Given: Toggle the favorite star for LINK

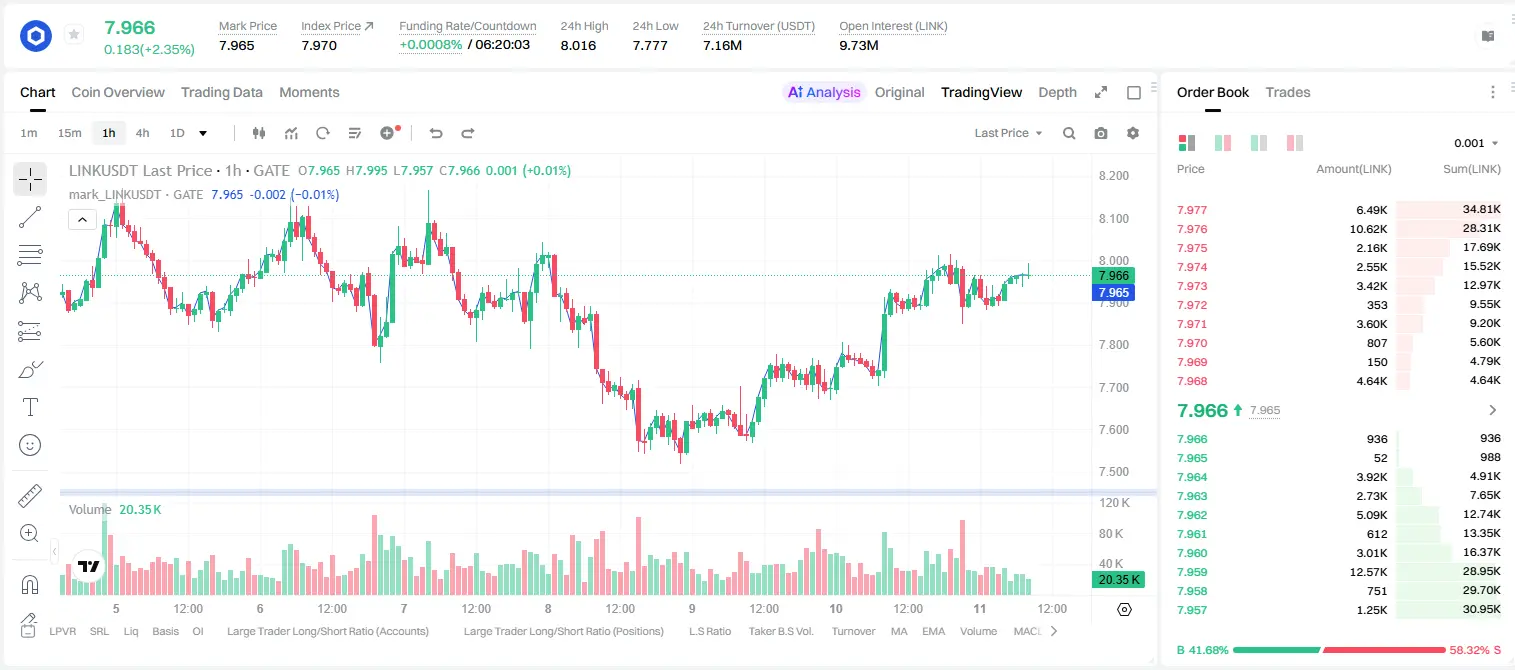Looking at the screenshot, I should [74, 35].
